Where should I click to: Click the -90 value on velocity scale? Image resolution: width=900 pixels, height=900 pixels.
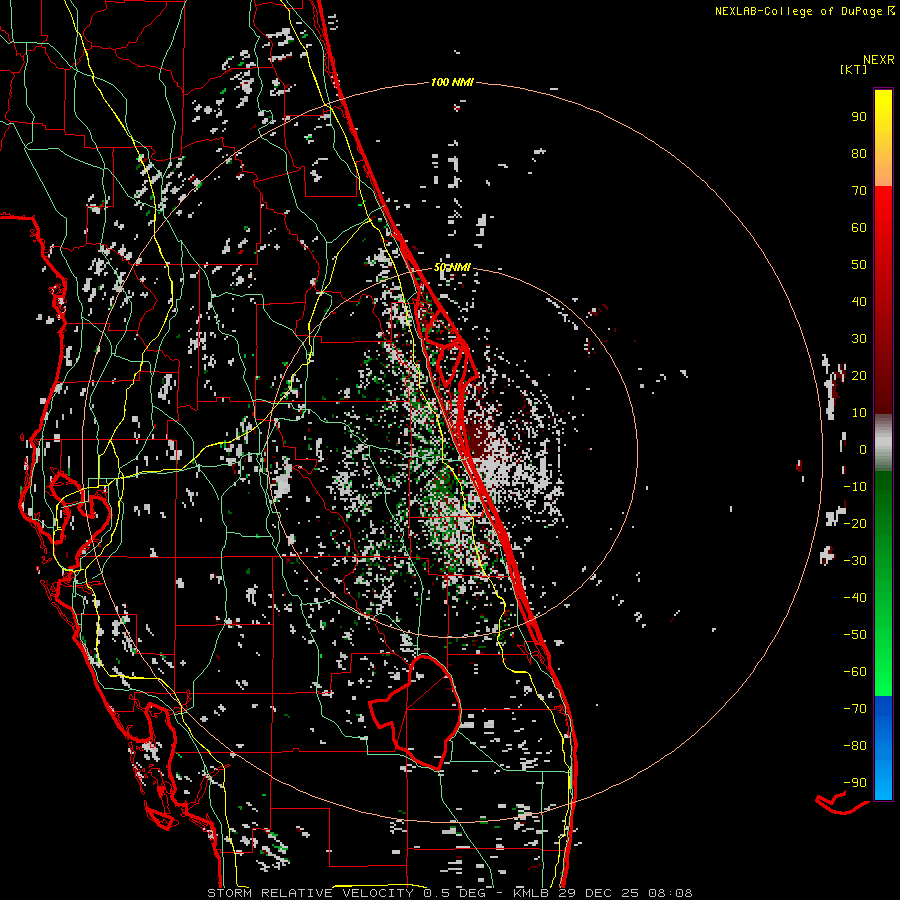click(855, 783)
